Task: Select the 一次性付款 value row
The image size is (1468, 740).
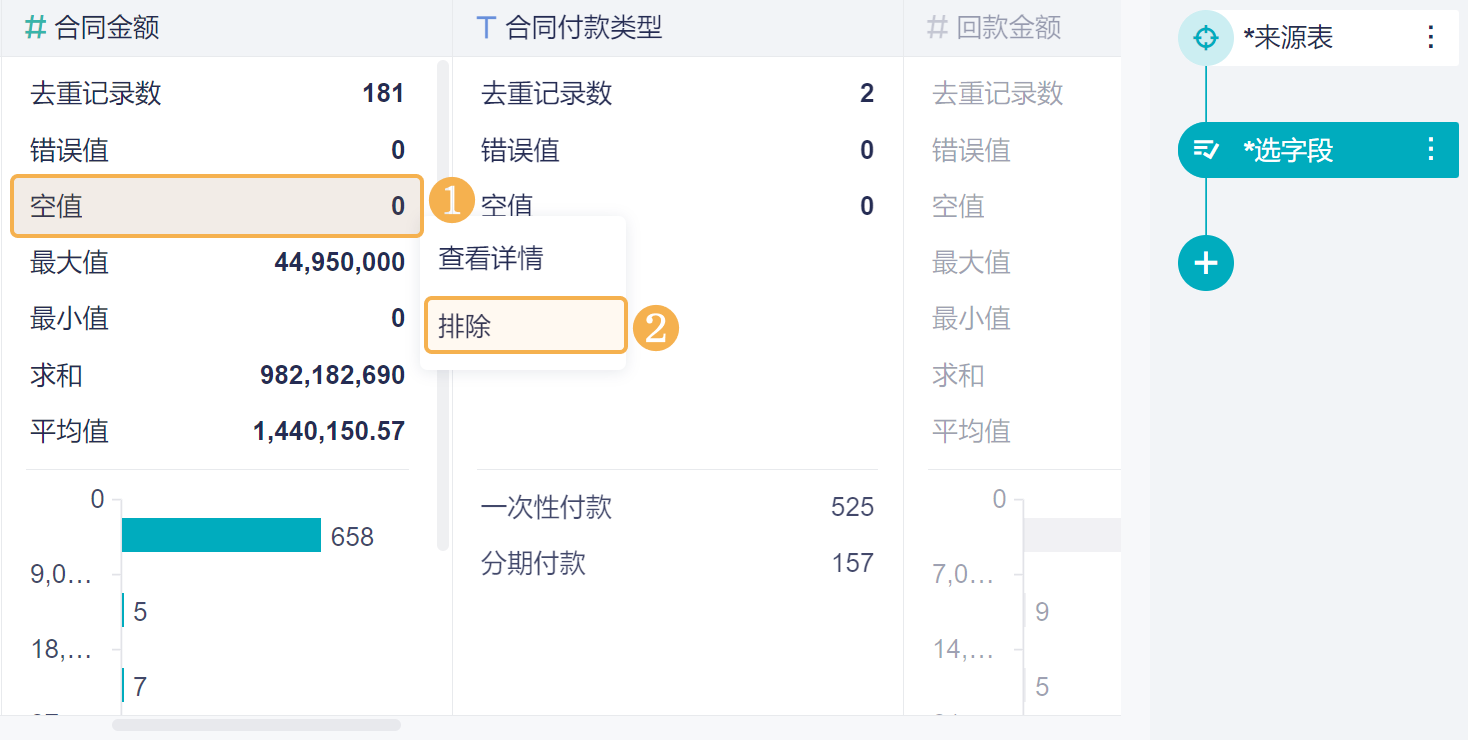Action: 677,507
